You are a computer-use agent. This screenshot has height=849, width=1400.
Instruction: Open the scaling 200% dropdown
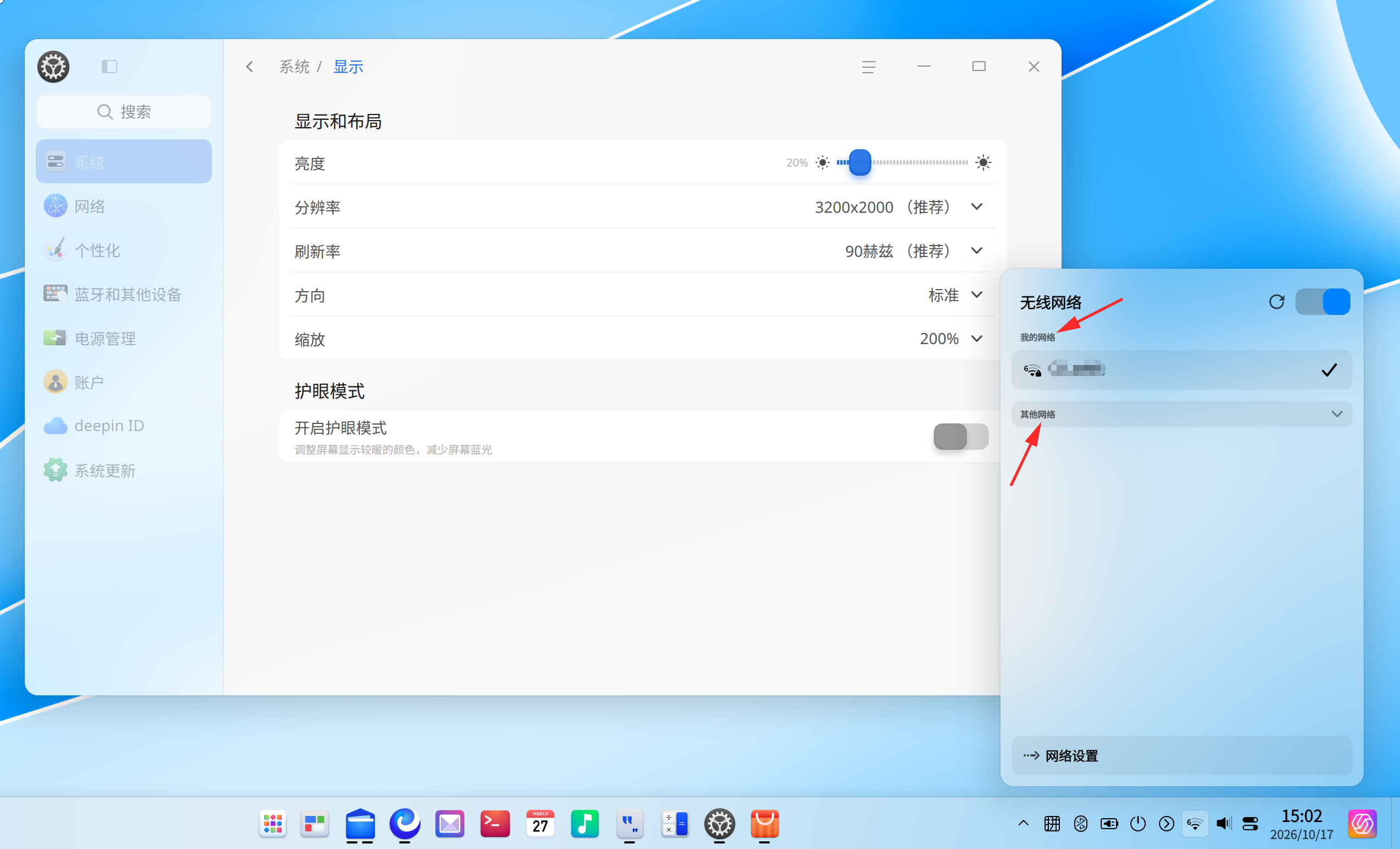pyautogui.click(x=951, y=339)
